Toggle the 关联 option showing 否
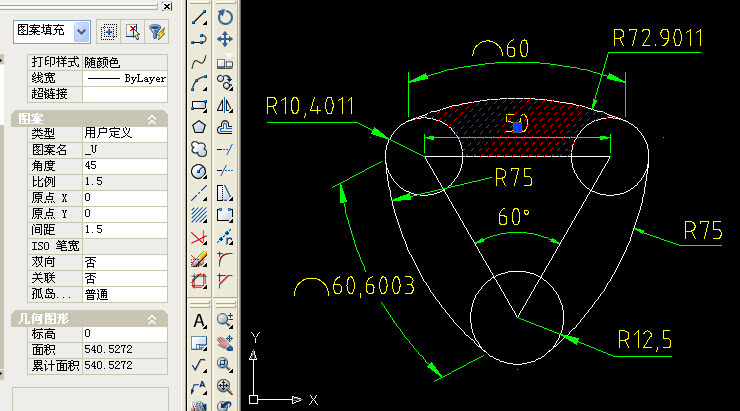Screen dimensions: 740x411 (125, 278)
